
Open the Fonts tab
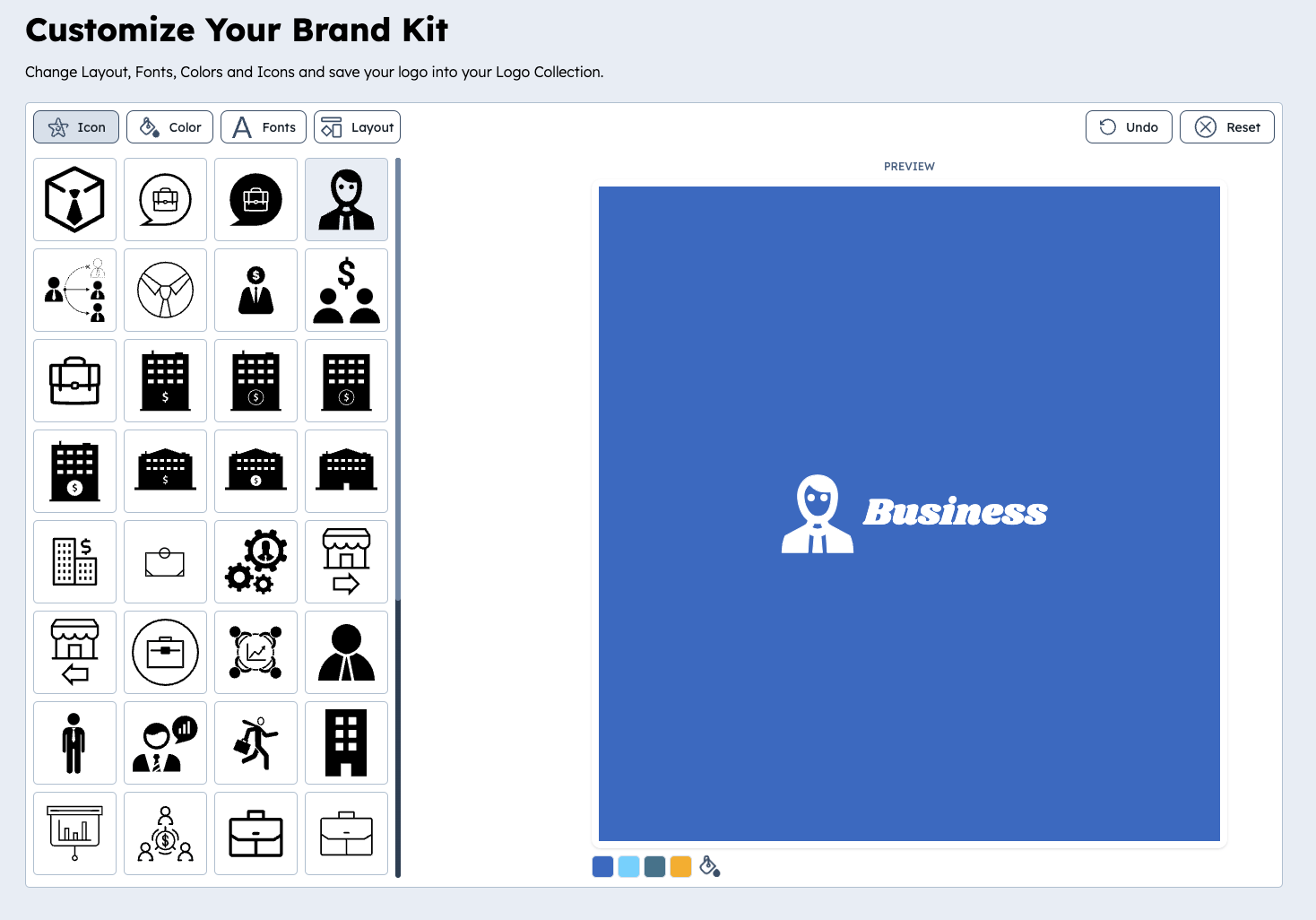click(x=264, y=127)
